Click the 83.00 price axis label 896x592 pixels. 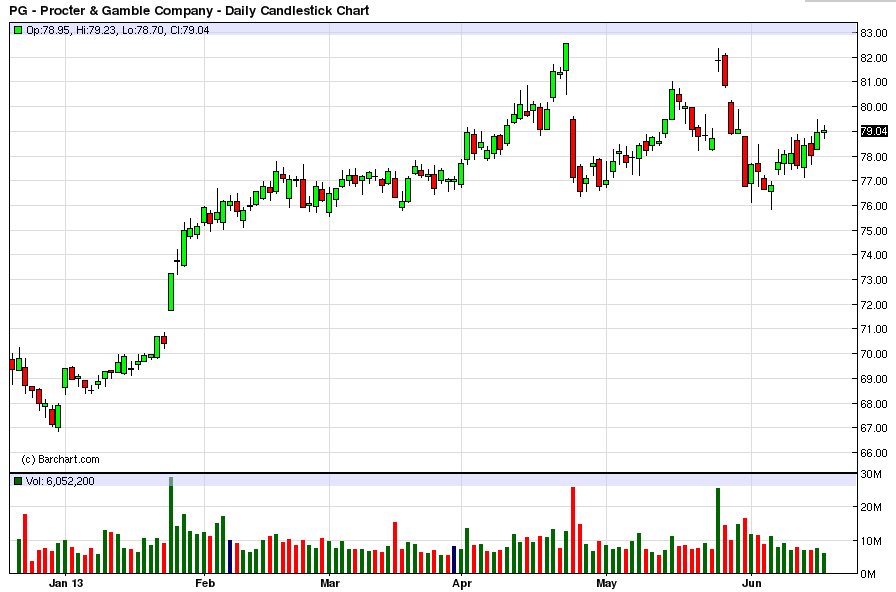coord(874,33)
